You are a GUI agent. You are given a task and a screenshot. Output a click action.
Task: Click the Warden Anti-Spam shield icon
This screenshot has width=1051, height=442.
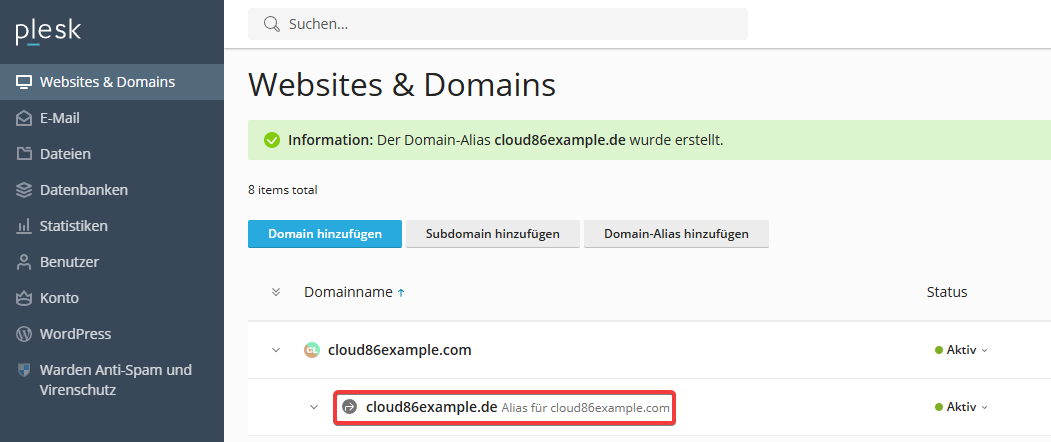[24, 370]
